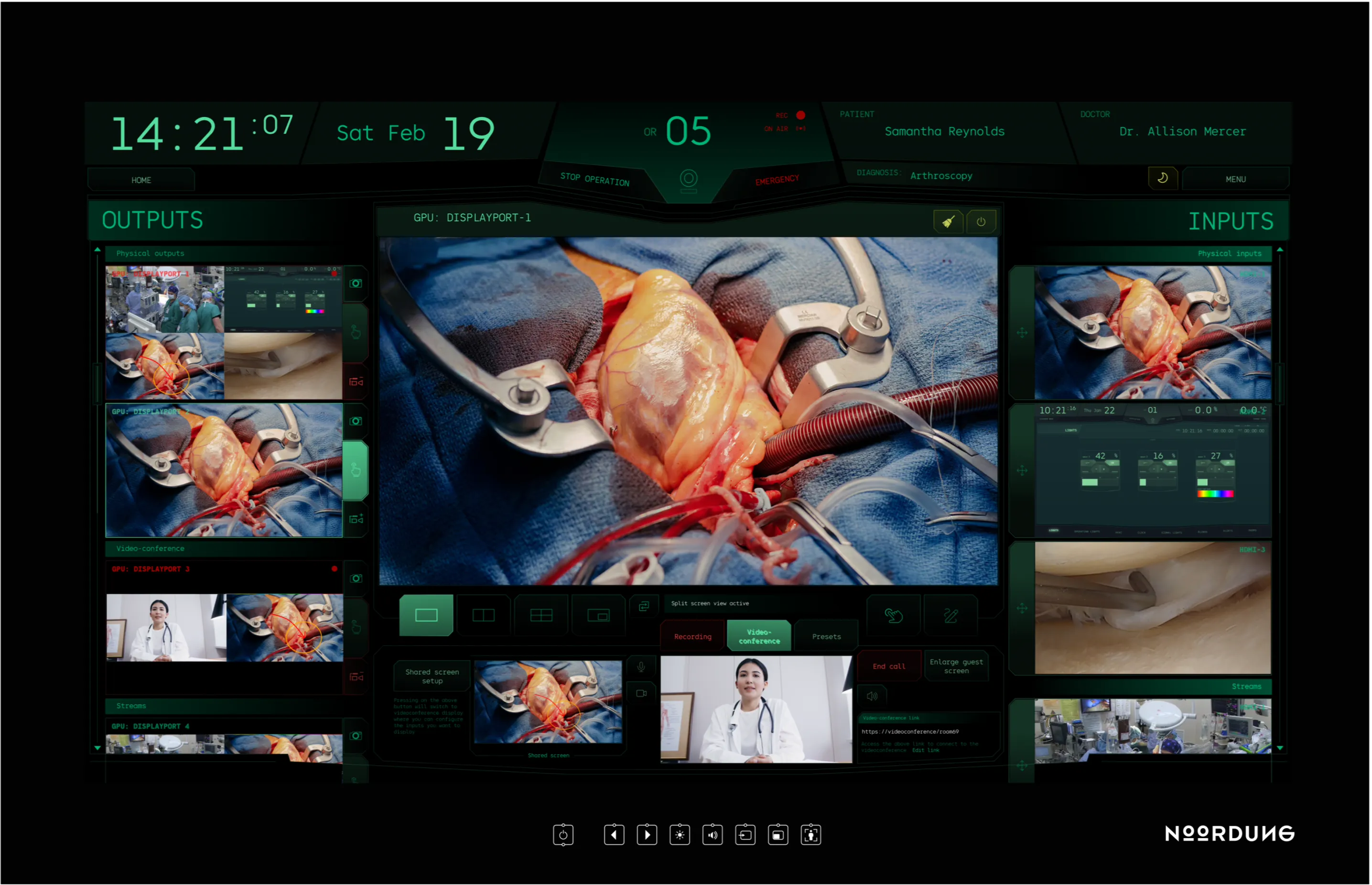Click the Edit link text

point(926,751)
